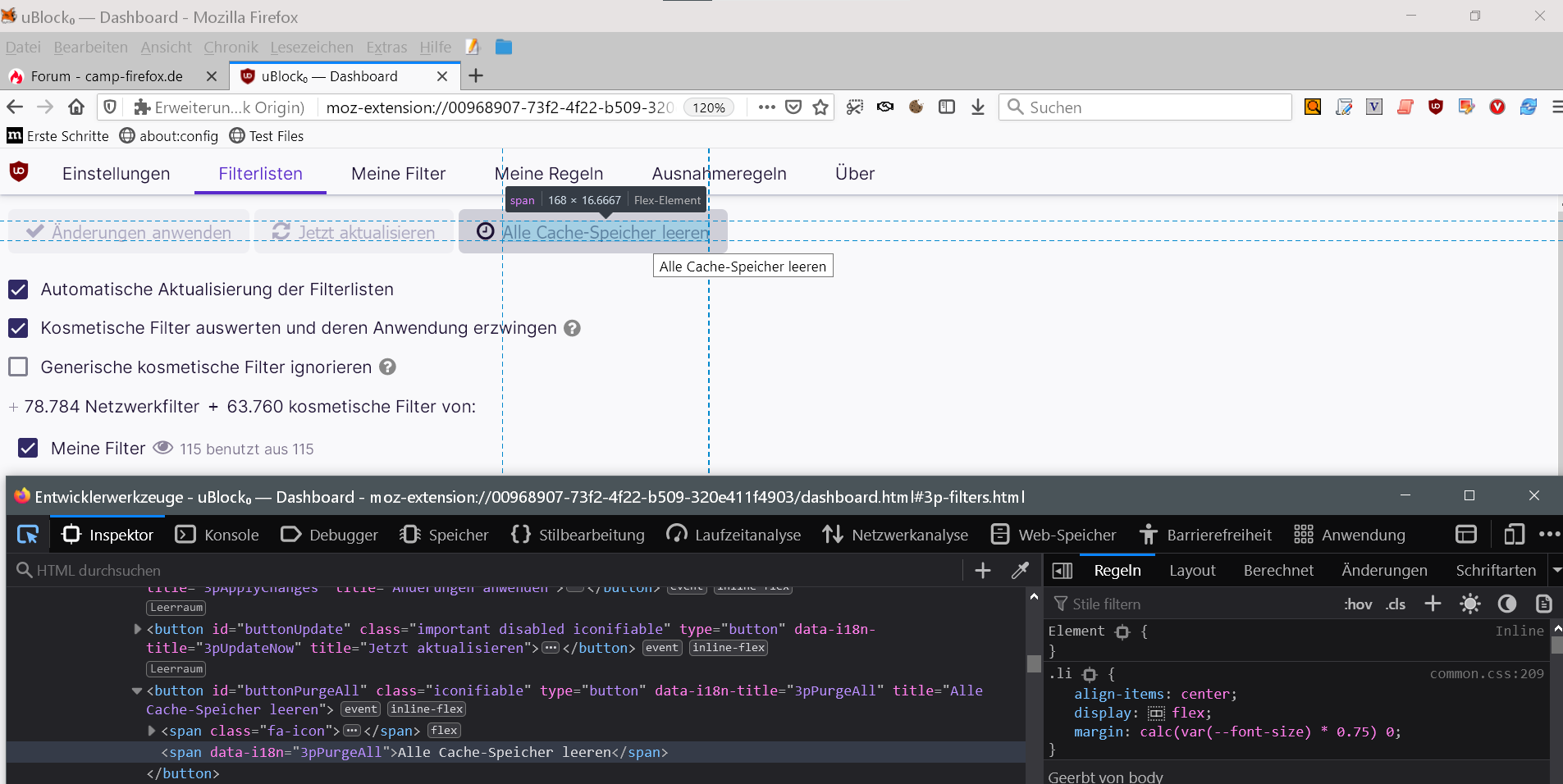Click the eyedropper color picker icon
1563x784 pixels.
[x=1020, y=571]
